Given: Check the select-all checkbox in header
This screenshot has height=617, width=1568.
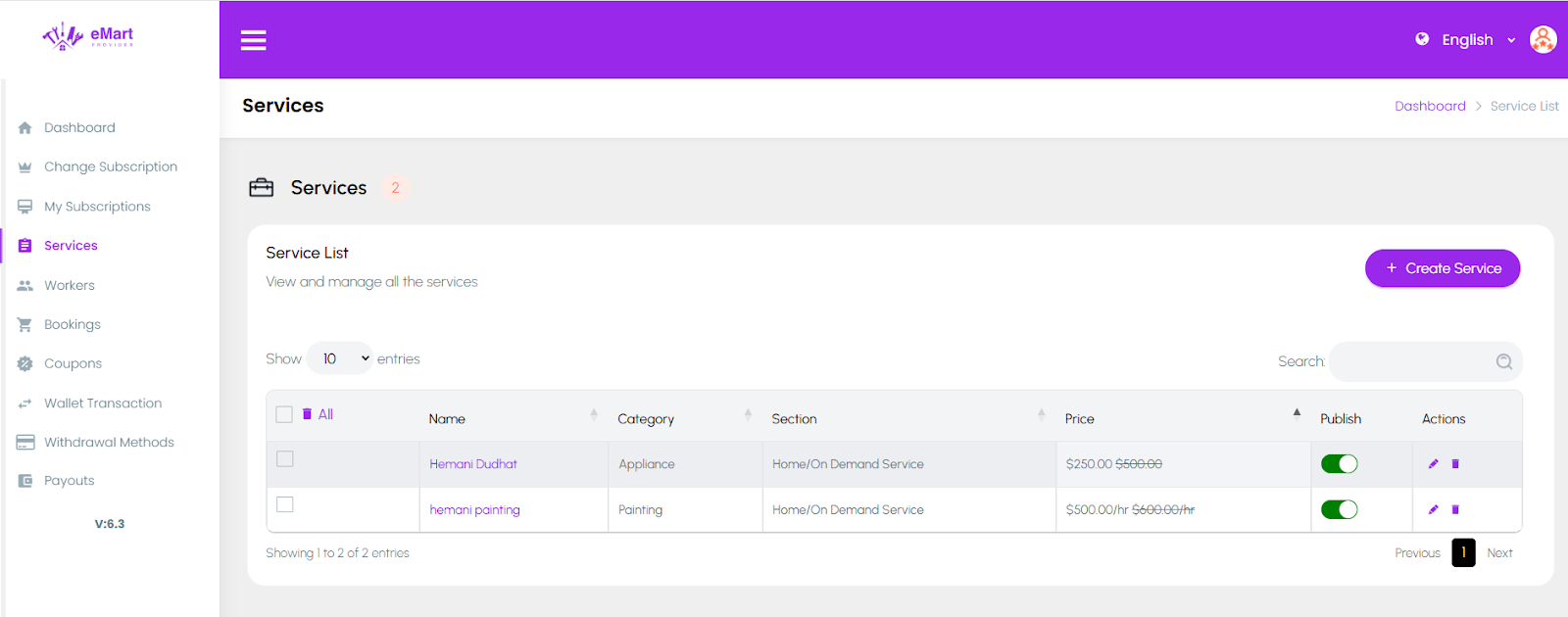Looking at the screenshot, I should click(x=284, y=414).
